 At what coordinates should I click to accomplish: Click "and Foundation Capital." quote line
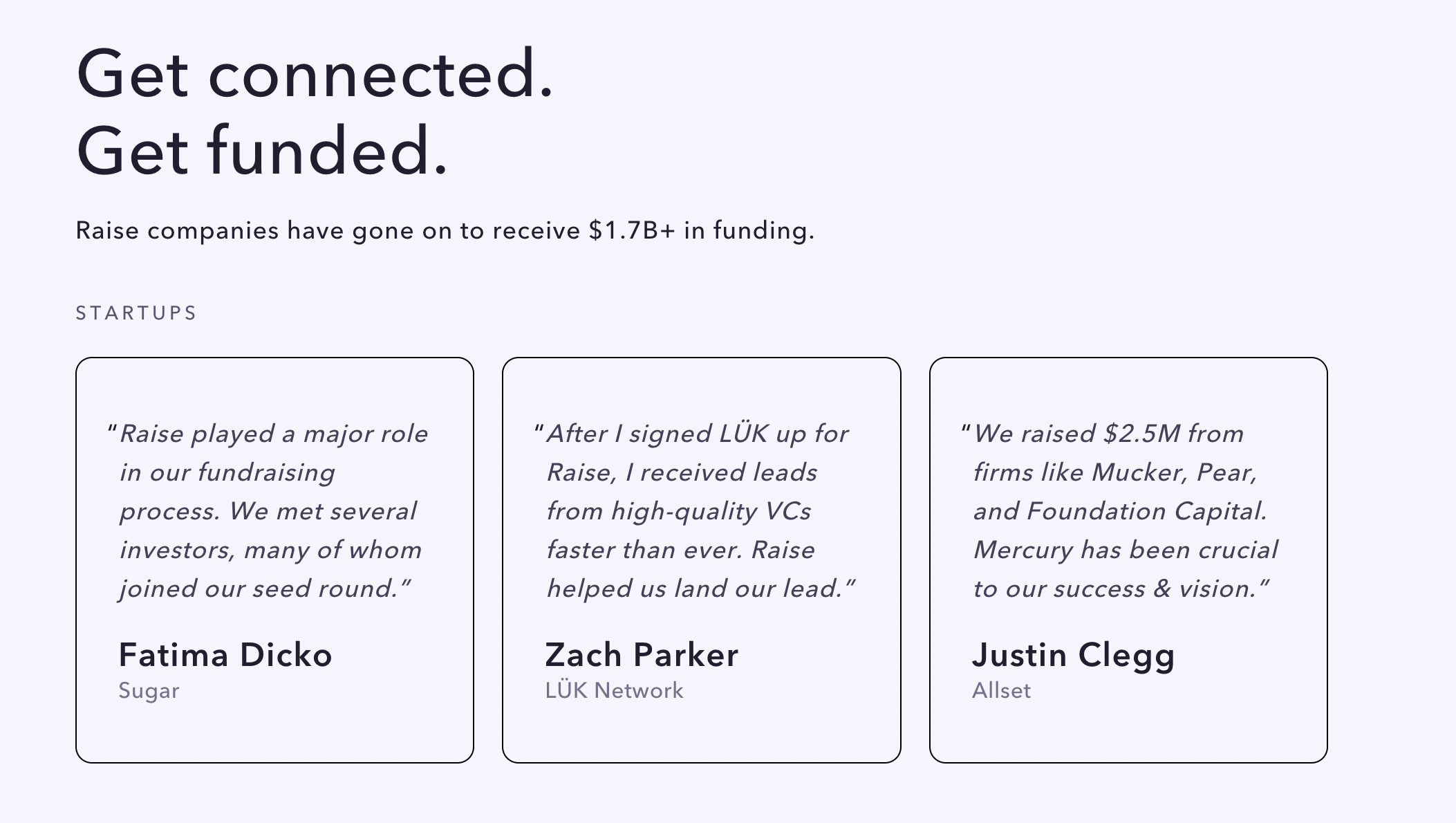pos(1120,511)
